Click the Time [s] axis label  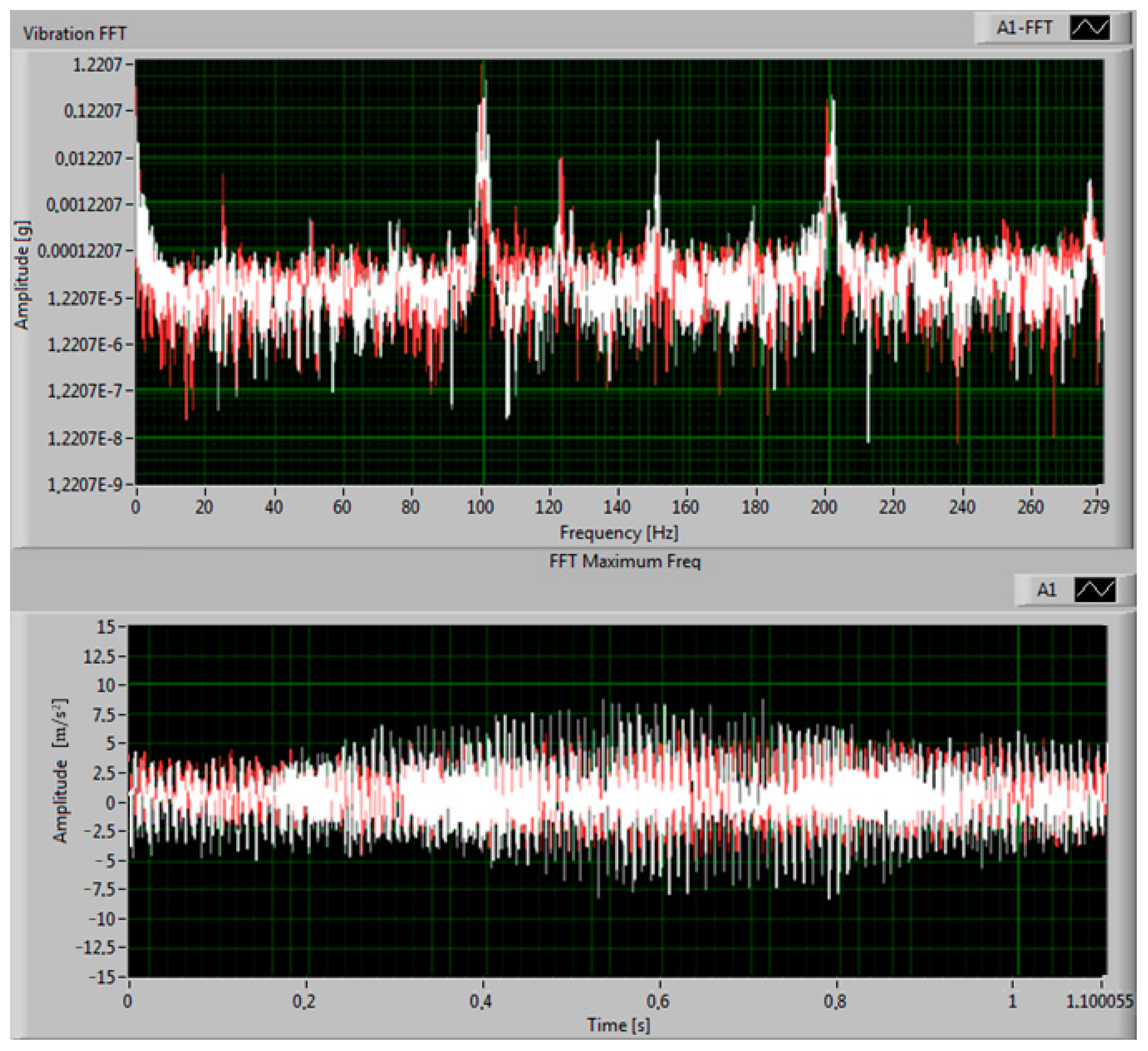coord(619,1025)
